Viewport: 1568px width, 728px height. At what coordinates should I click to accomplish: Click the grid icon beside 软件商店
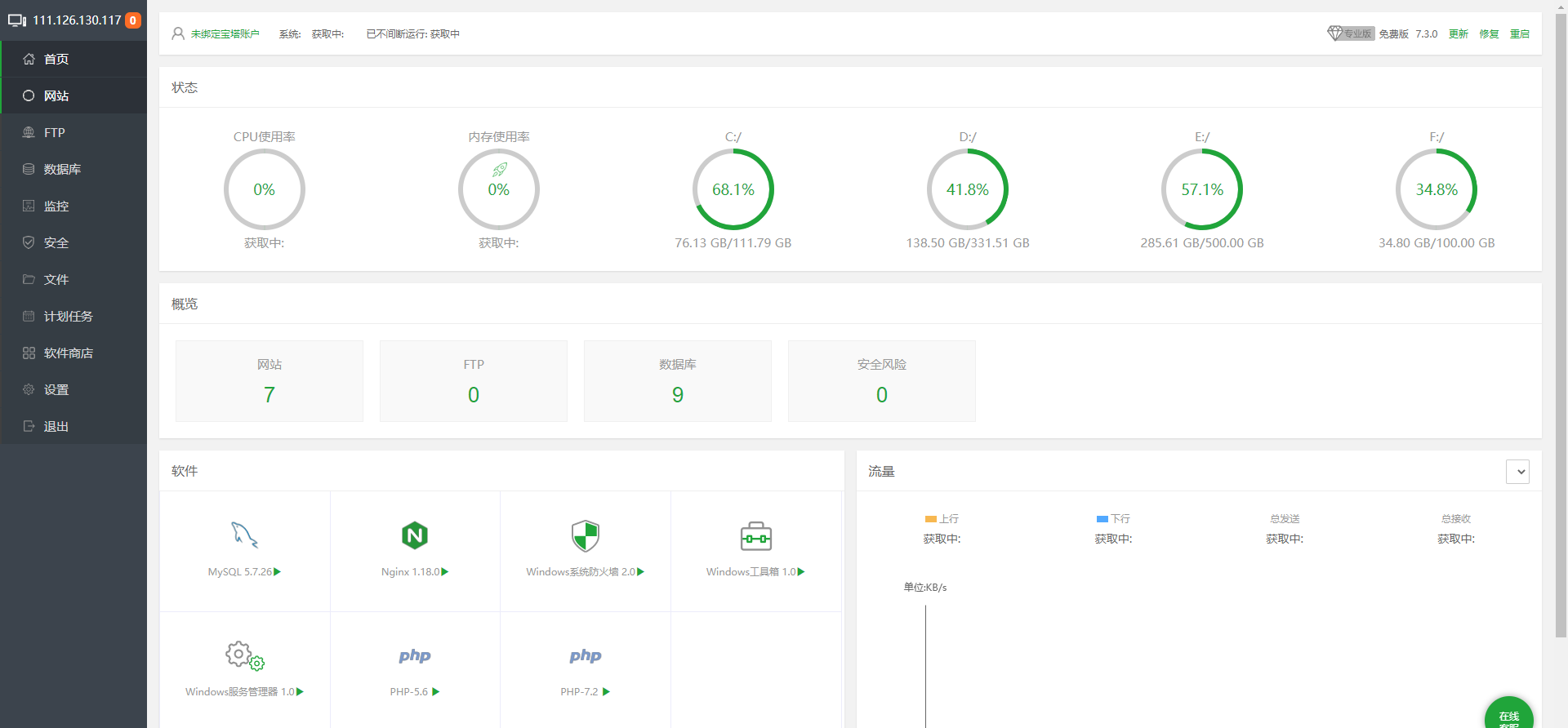tap(29, 353)
